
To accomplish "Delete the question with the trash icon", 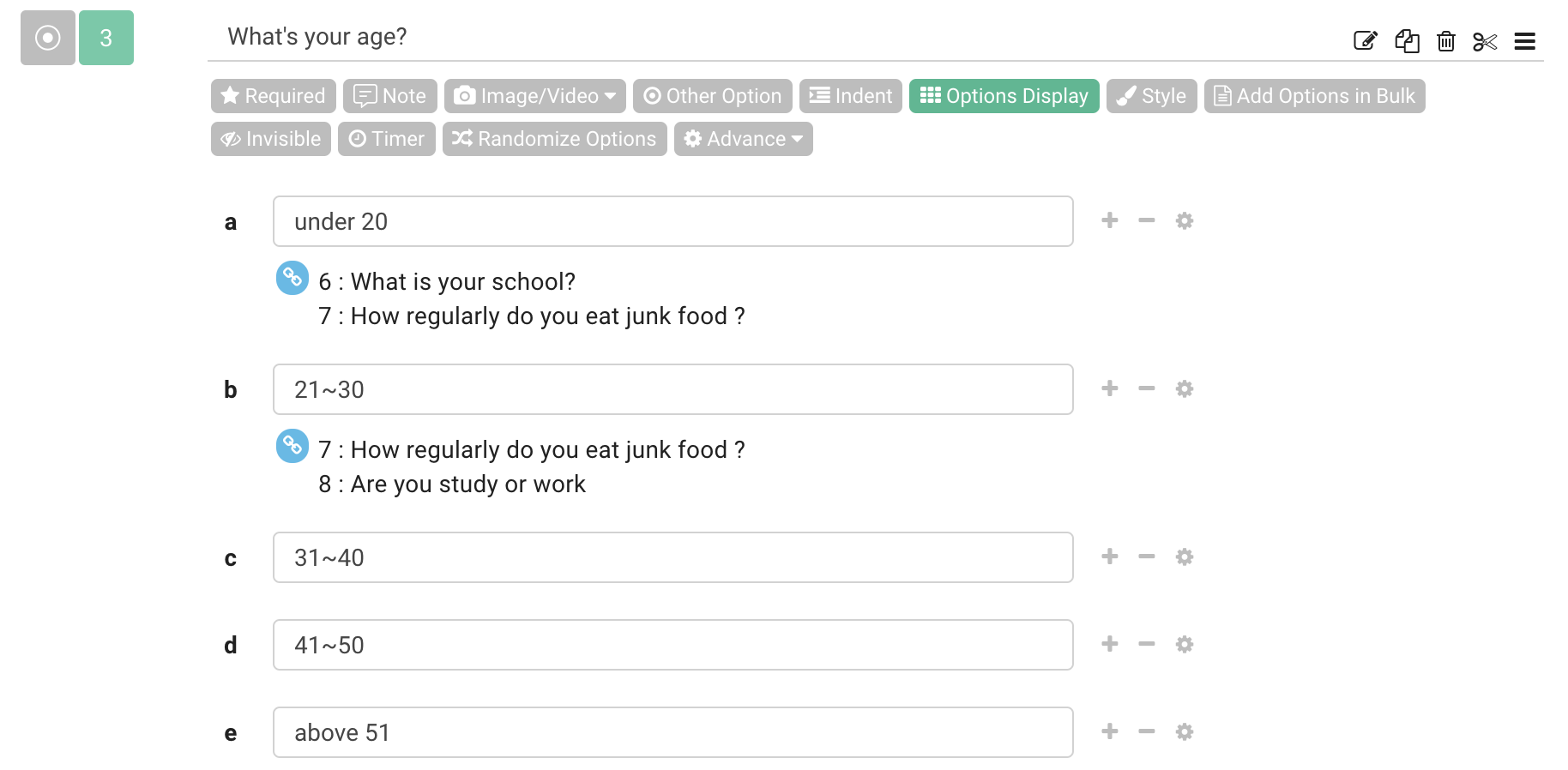I will tap(1446, 40).
